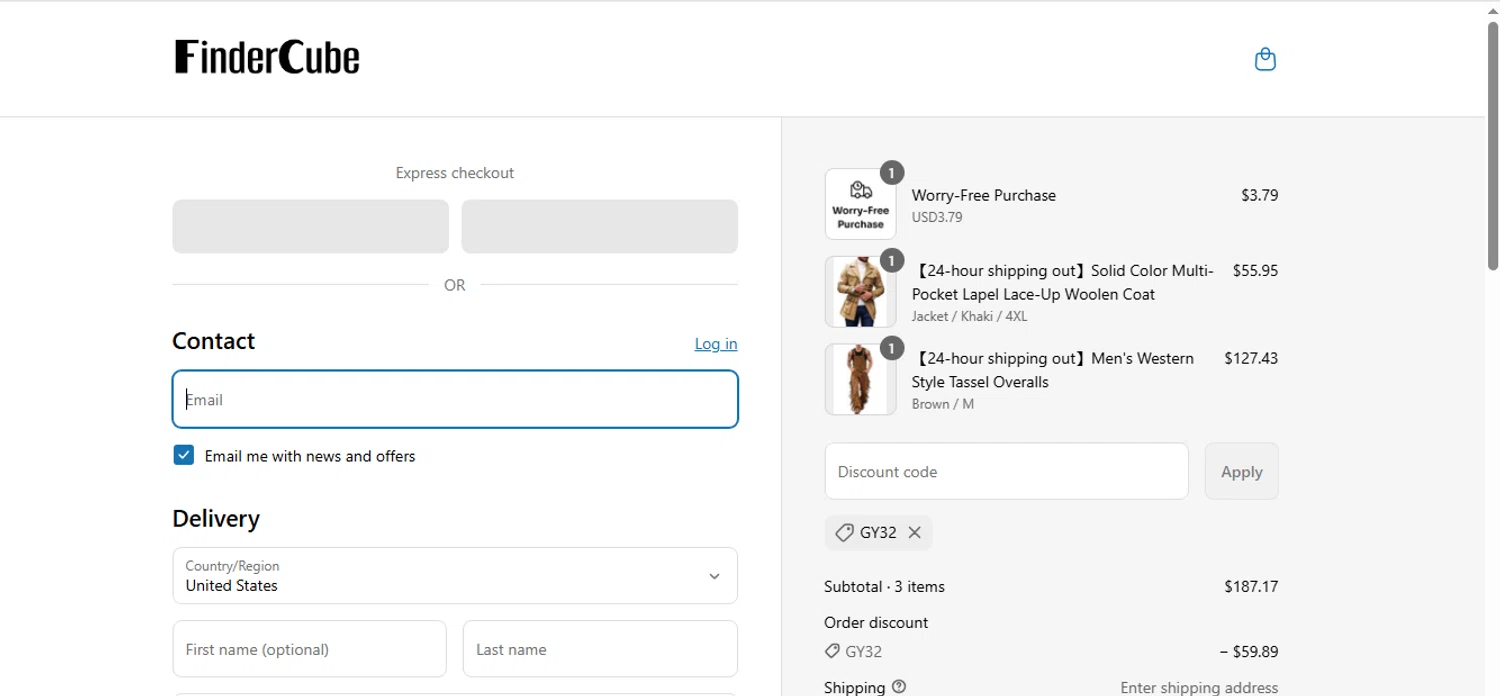Click the First name (optional) field
1500x696 pixels.
tap(310, 649)
